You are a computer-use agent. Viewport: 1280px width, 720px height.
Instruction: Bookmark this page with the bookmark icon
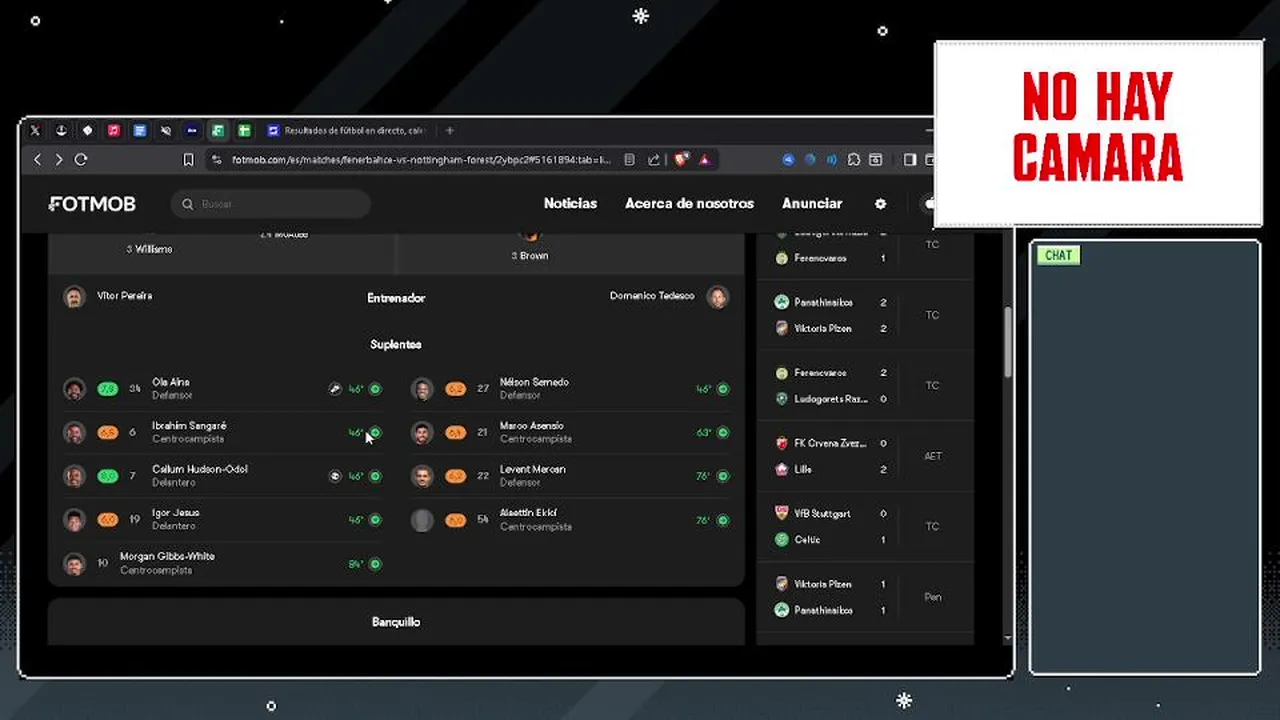point(188,160)
